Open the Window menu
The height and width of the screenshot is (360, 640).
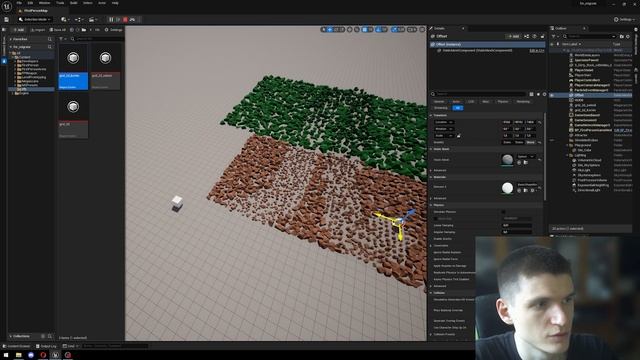coord(44,3)
